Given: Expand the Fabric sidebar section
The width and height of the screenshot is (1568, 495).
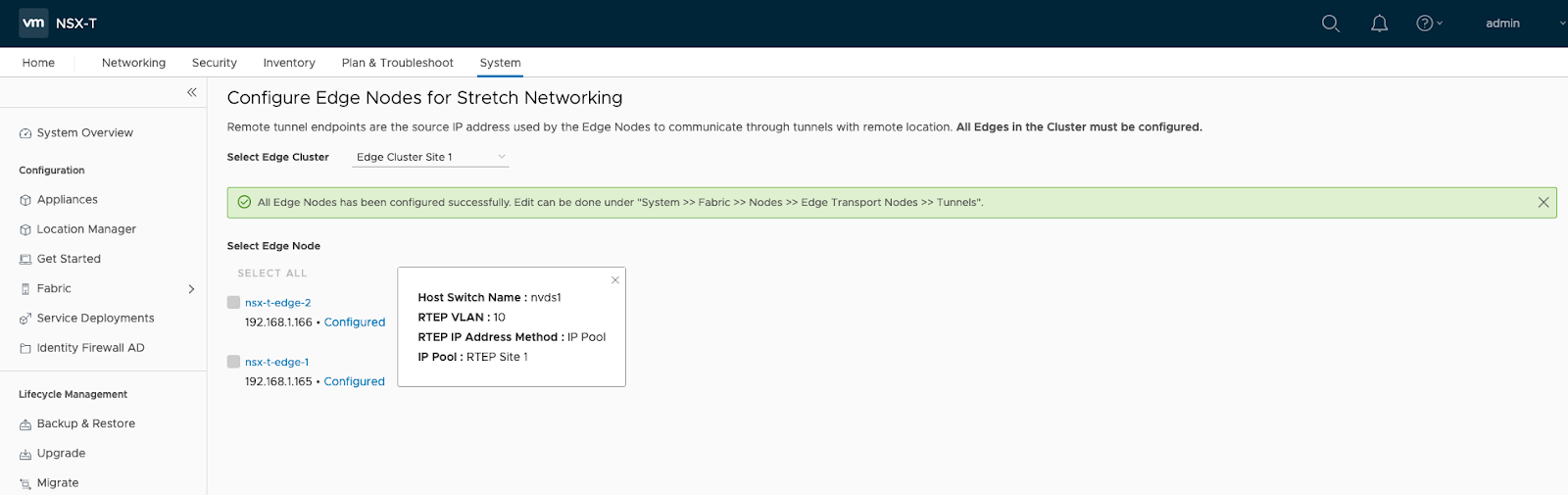Looking at the screenshot, I should [191, 289].
